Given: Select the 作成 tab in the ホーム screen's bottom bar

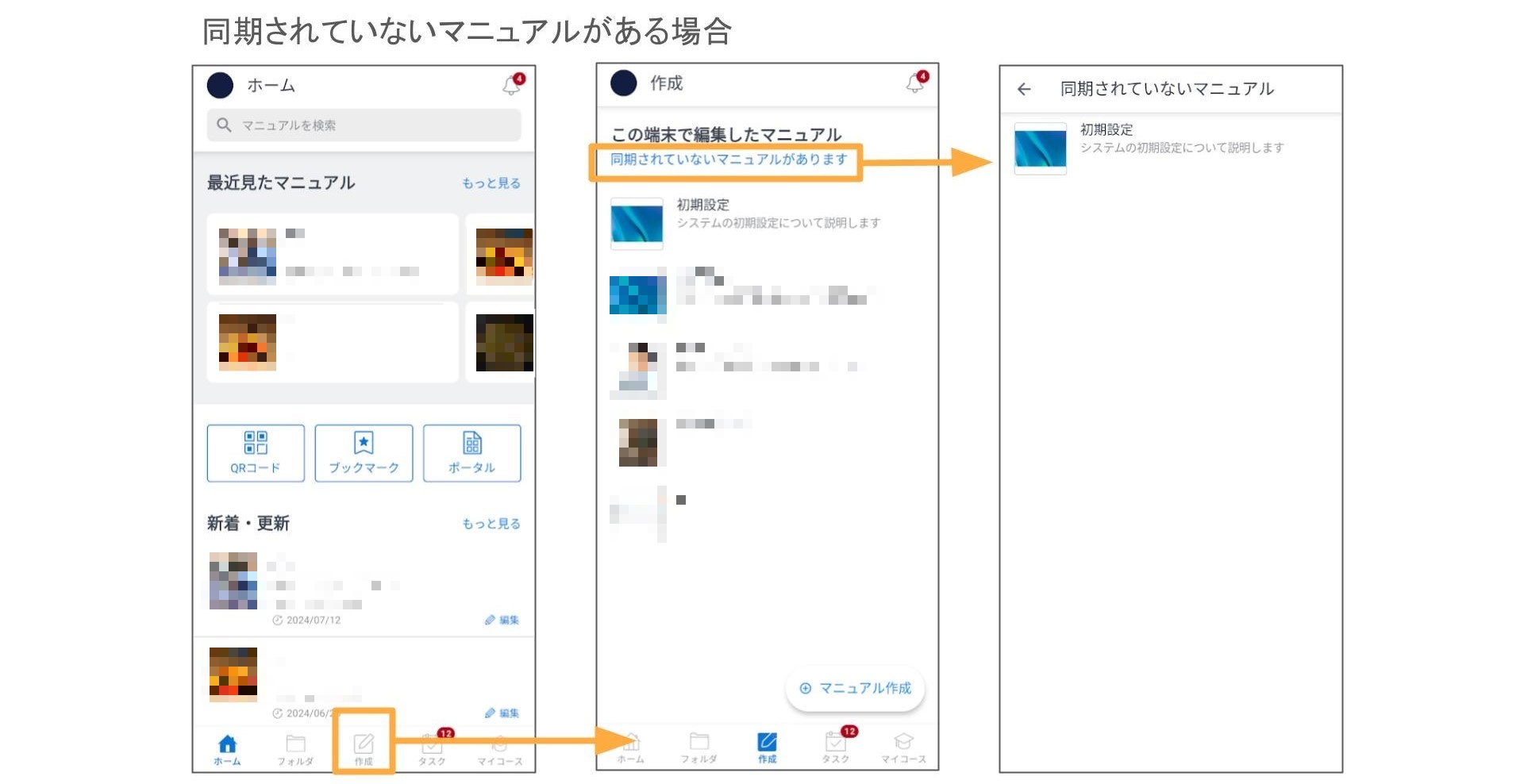Looking at the screenshot, I should tap(364, 747).
